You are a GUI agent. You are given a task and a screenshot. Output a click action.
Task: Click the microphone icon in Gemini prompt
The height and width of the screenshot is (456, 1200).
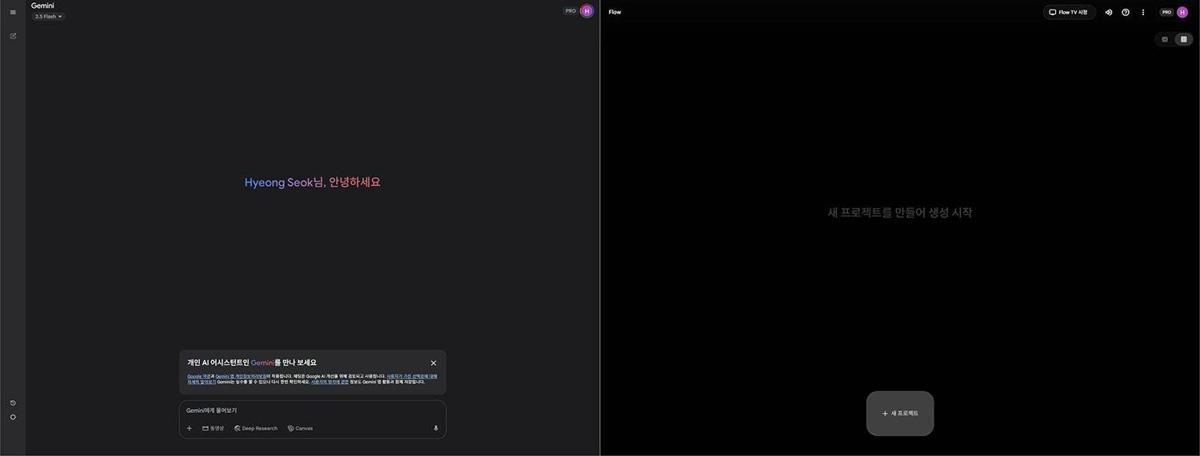[435, 428]
